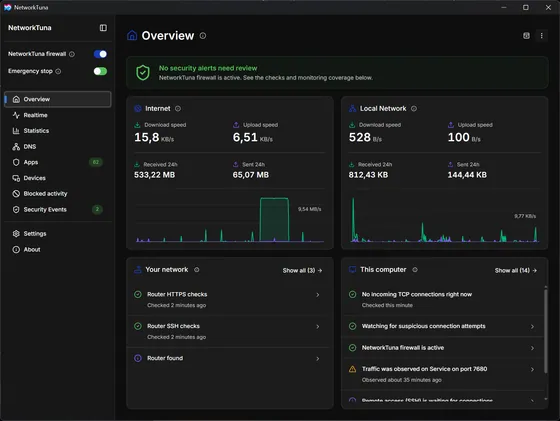
Task: Click the This computer monitor icon
Action: (x=352, y=270)
